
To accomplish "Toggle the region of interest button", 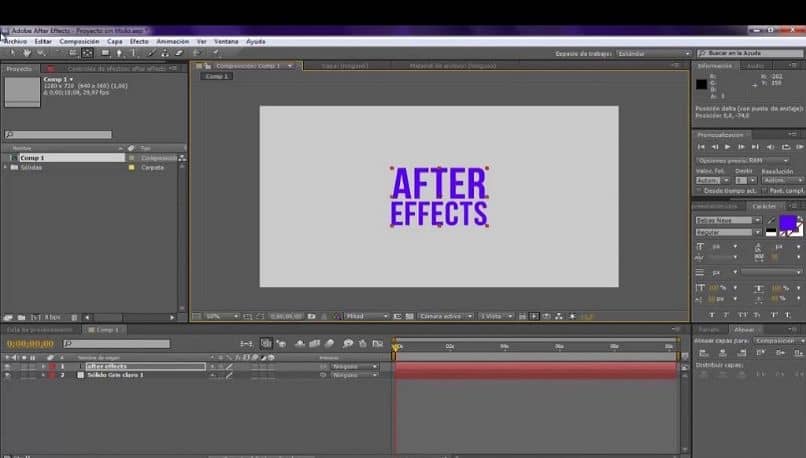I will pos(397,316).
